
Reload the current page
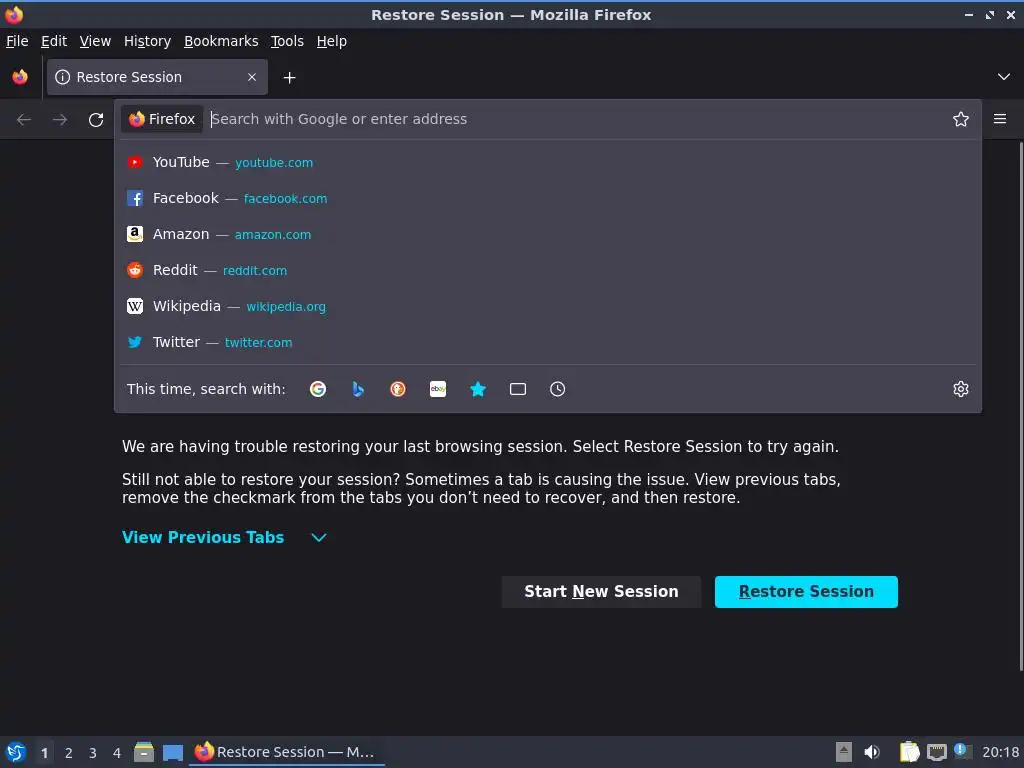[x=96, y=120]
